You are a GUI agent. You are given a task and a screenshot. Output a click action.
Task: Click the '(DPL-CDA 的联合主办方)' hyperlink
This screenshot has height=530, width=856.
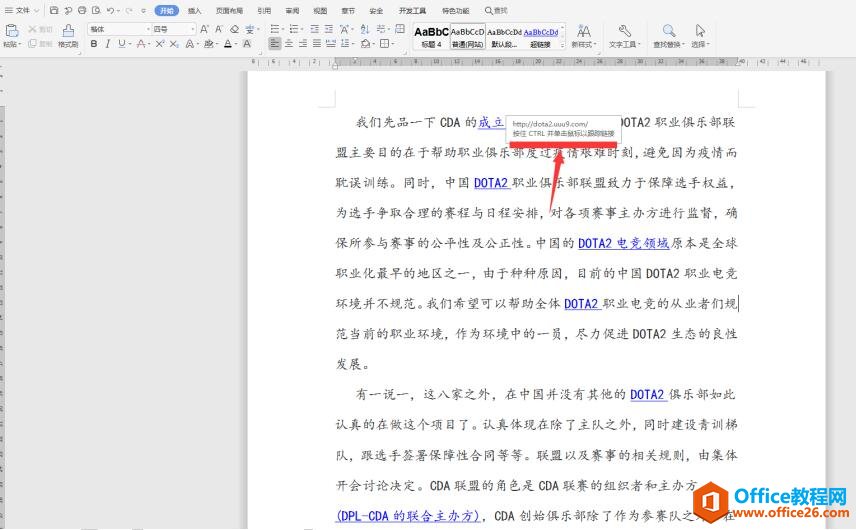click(408, 516)
